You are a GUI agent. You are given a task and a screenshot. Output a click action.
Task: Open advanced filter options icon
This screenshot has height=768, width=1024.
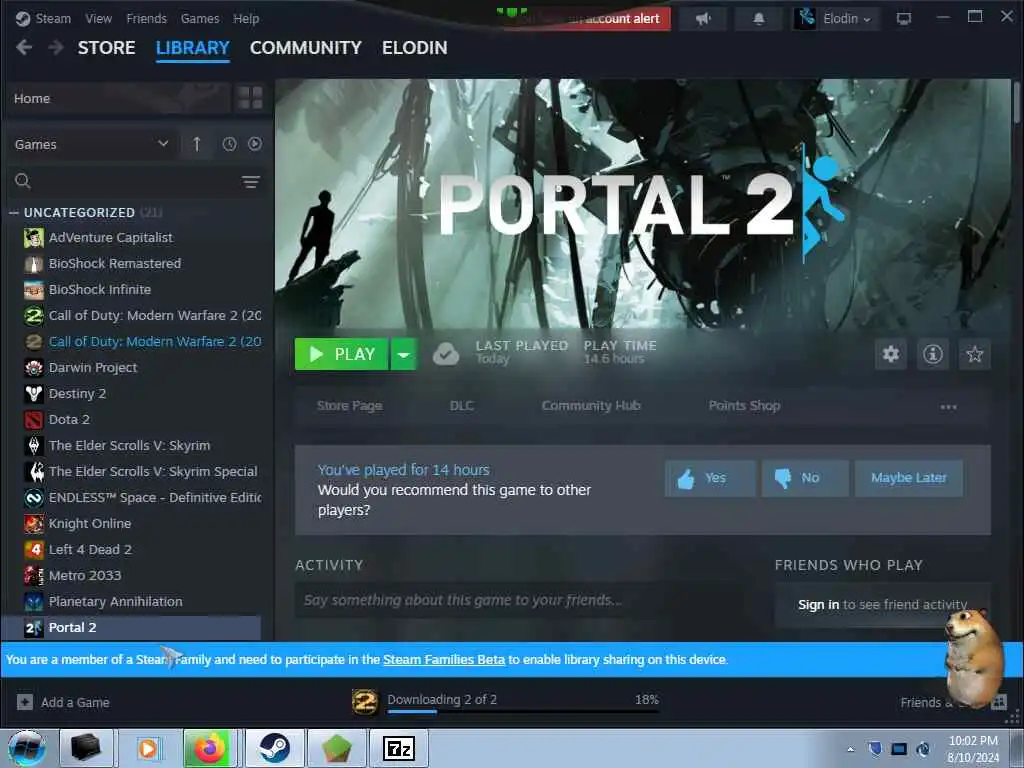(x=251, y=182)
